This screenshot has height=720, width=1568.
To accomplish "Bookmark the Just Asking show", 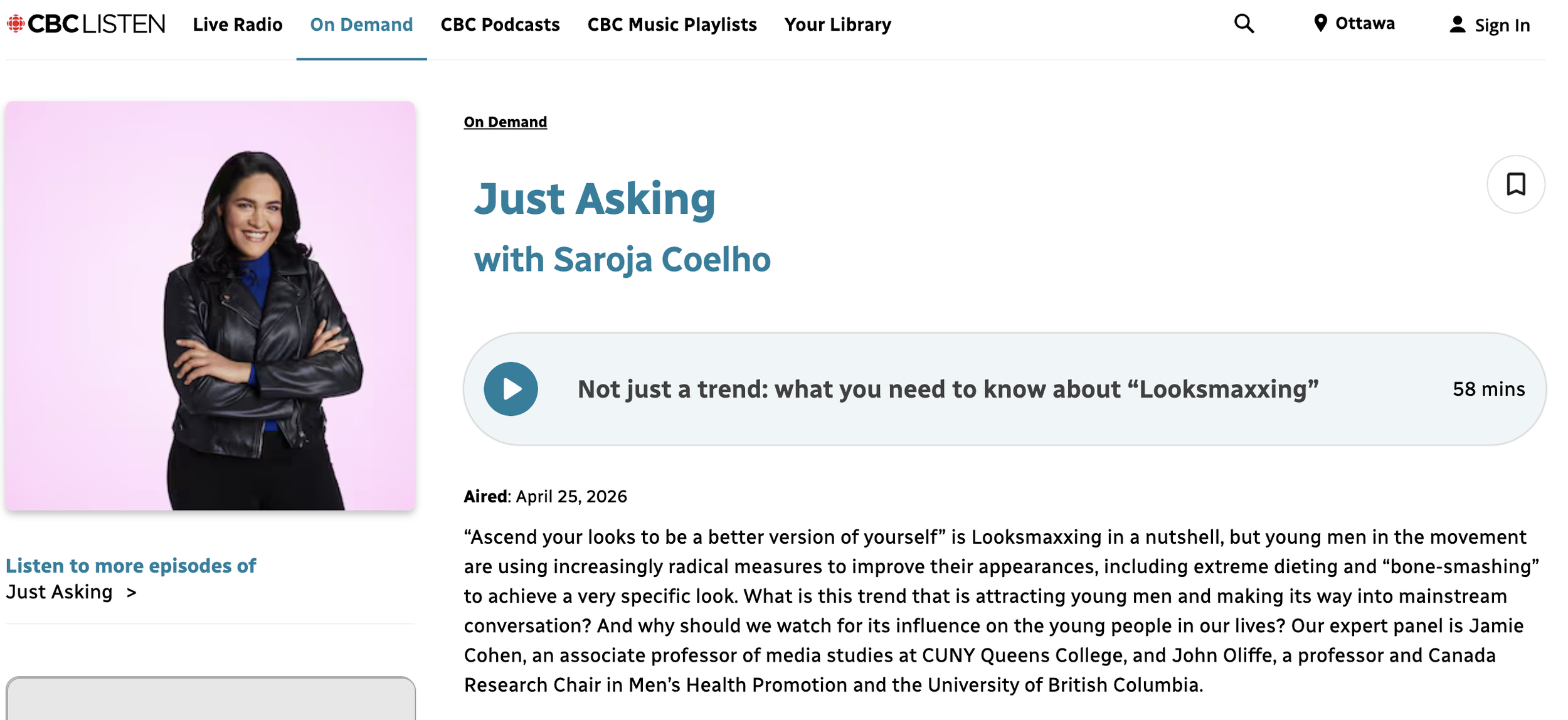I will (1516, 184).
